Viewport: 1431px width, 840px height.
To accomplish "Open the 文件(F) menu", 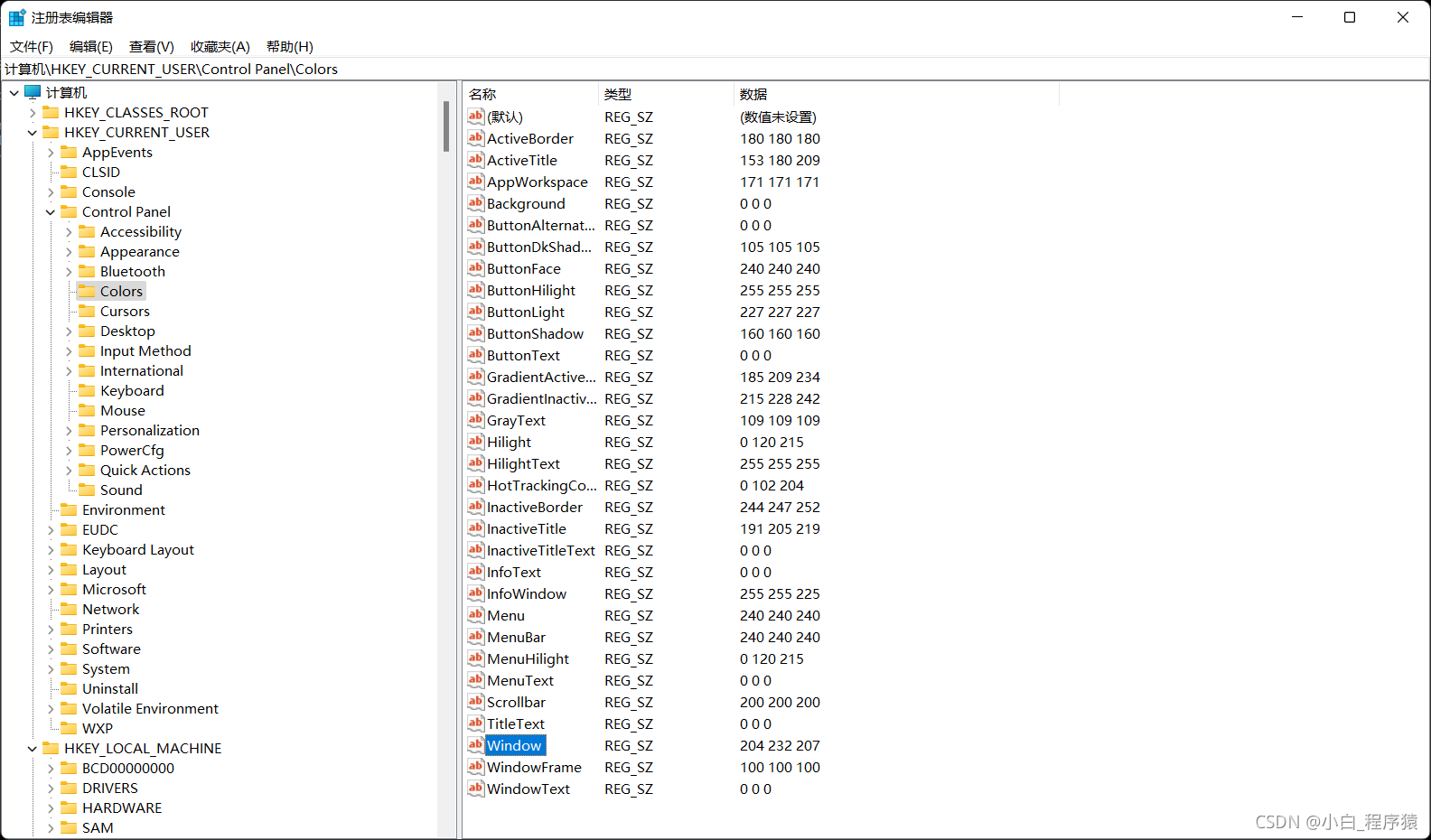I will coord(32,46).
